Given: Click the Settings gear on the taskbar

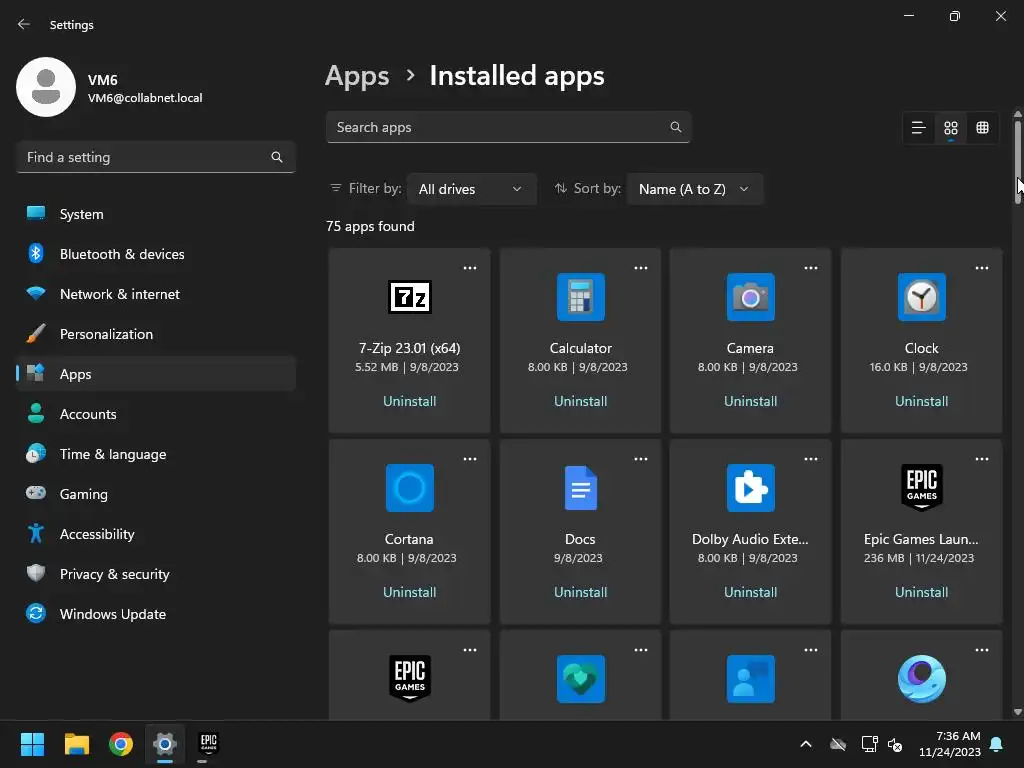Looking at the screenshot, I should 165,744.
